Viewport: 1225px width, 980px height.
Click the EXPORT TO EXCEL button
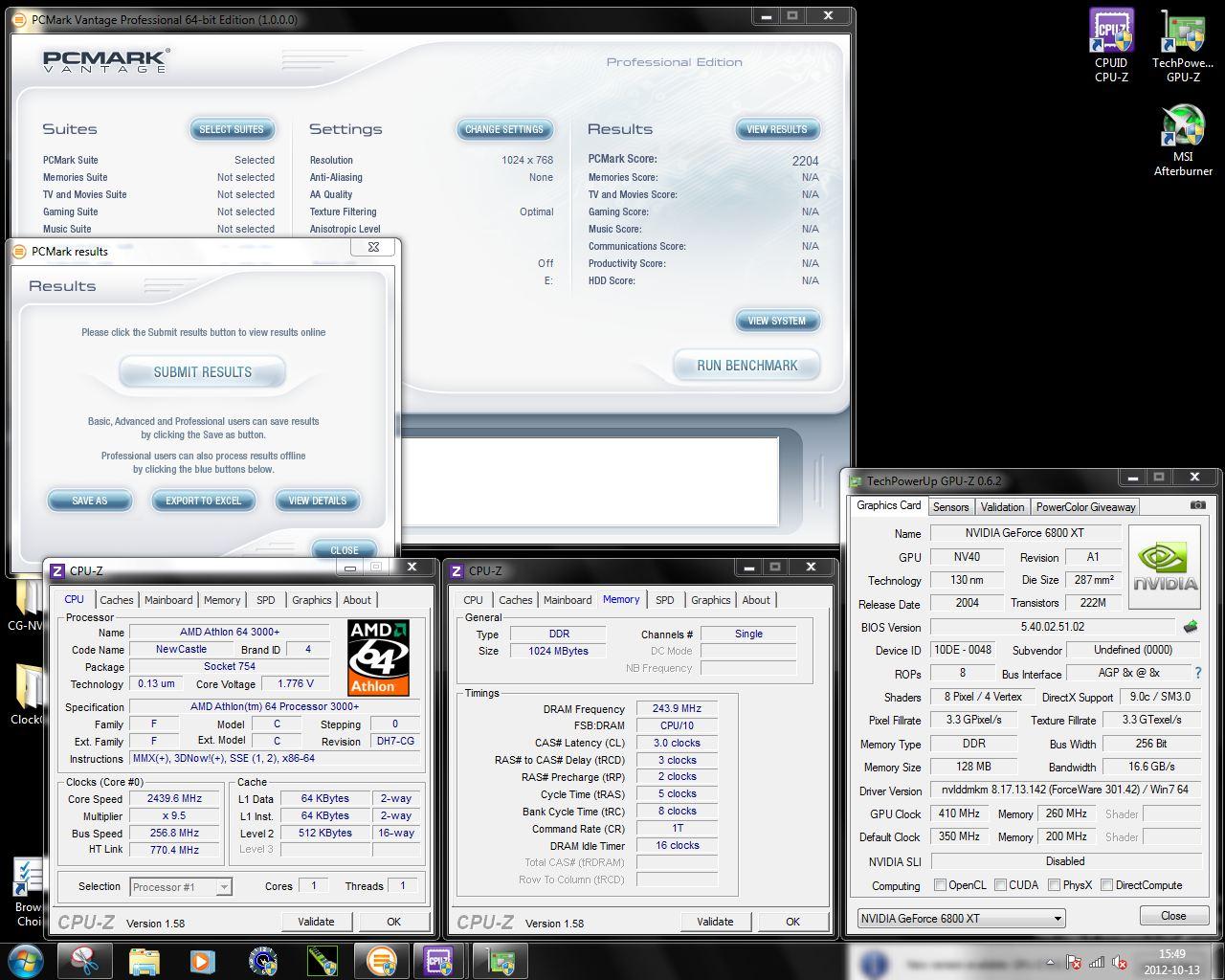tap(204, 501)
